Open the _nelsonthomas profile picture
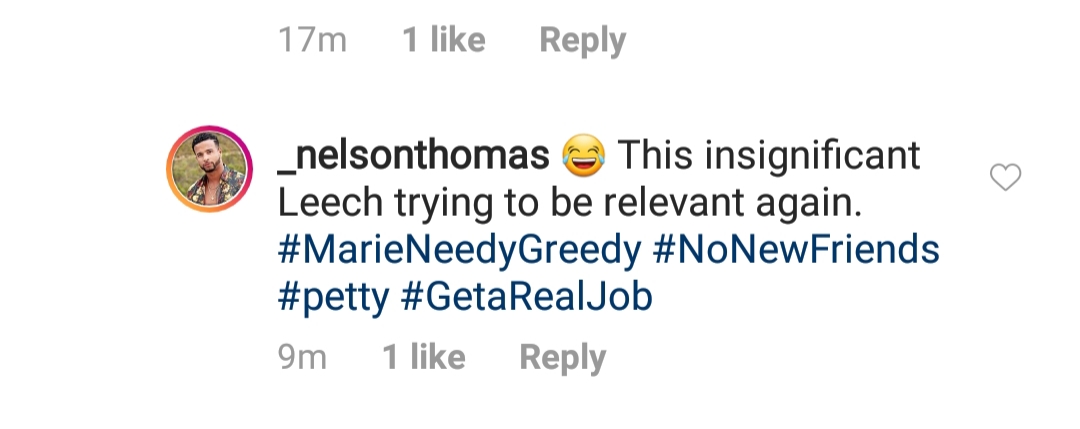Viewport: 1080px width, 429px height. pos(209,169)
